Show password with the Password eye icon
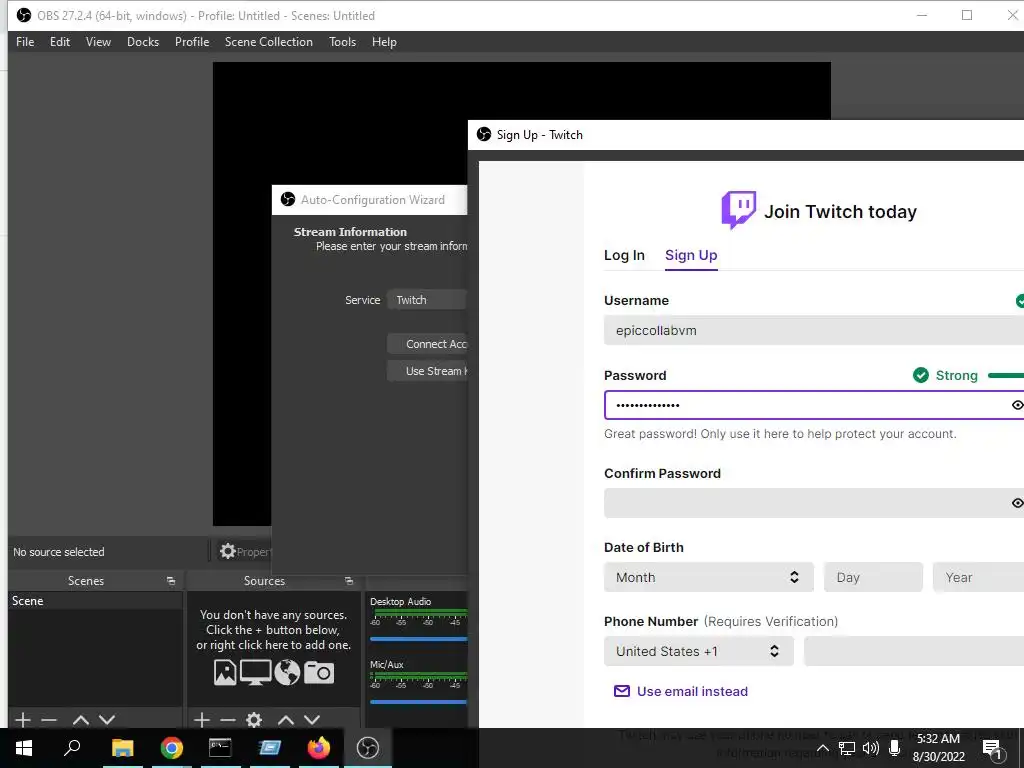1024x768 pixels. (1017, 405)
